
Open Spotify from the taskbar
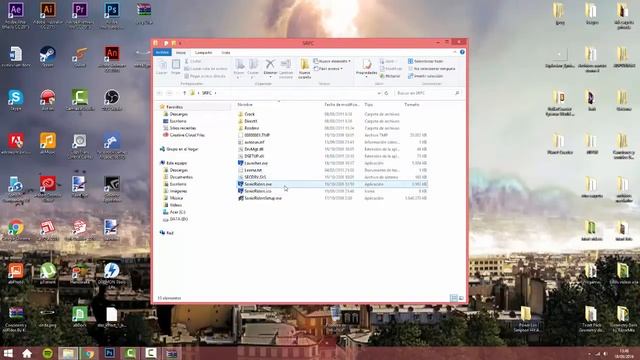coord(48,353)
